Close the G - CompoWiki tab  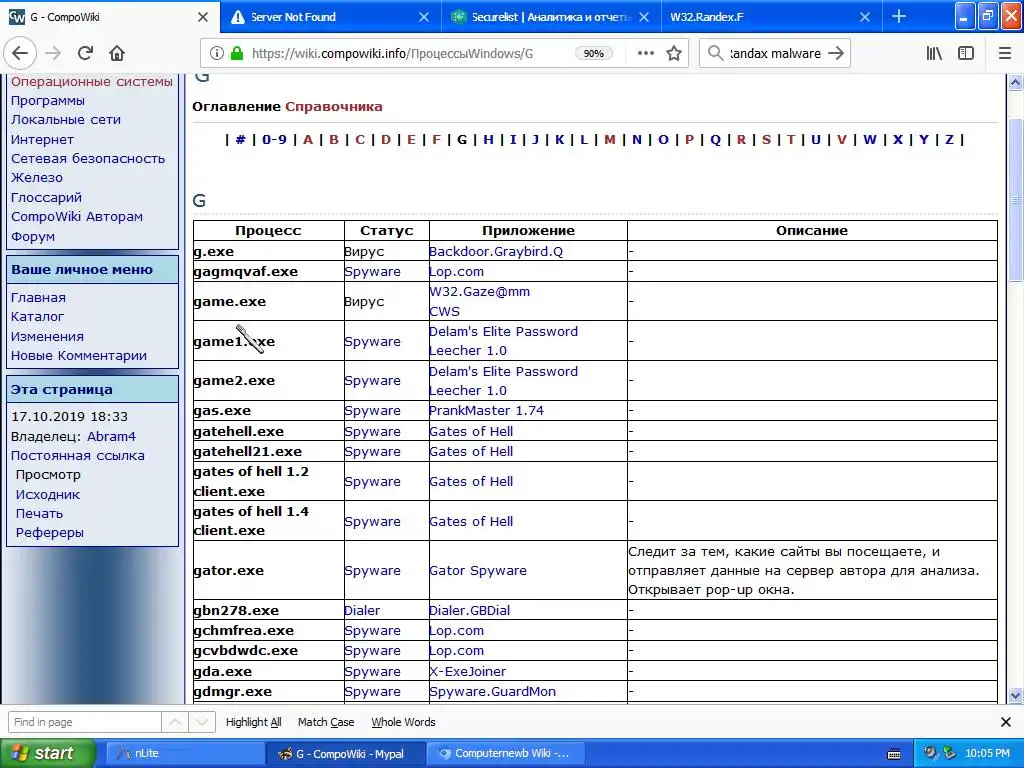(203, 17)
